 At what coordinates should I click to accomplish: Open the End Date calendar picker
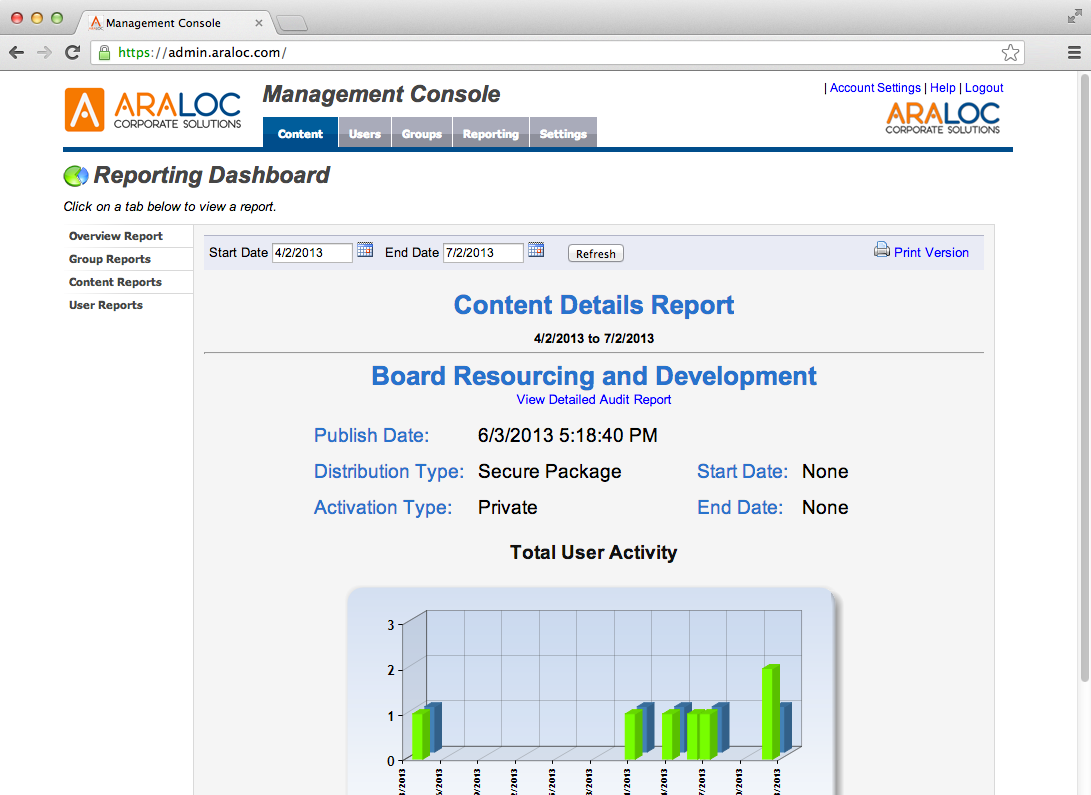coord(536,251)
